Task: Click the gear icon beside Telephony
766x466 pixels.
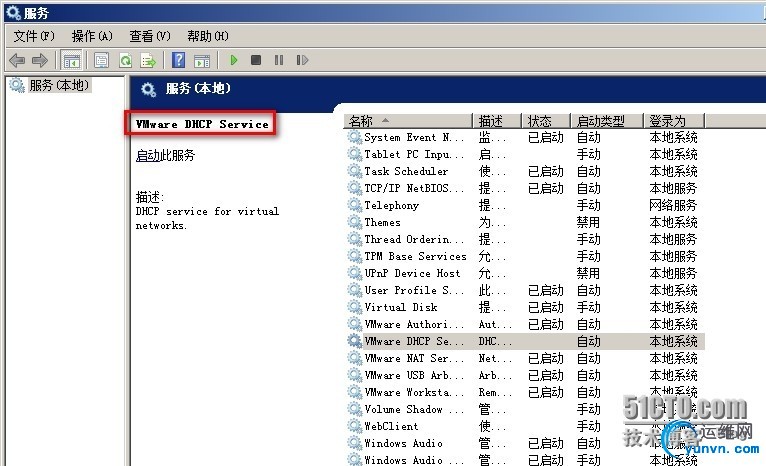Action: coord(354,205)
